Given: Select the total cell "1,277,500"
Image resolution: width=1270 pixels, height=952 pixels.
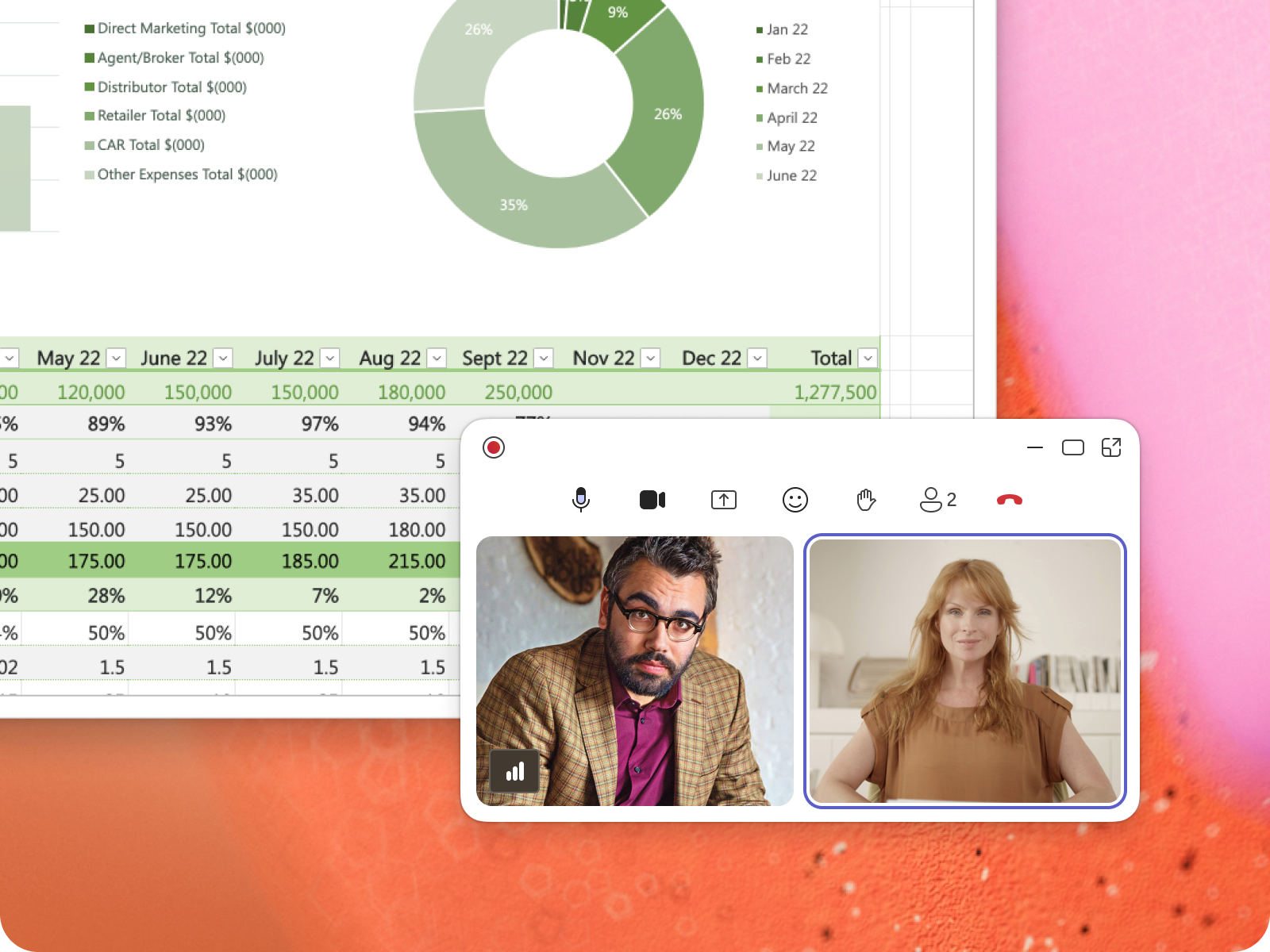Looking at the screenshot, I should [x=835, y=392].
